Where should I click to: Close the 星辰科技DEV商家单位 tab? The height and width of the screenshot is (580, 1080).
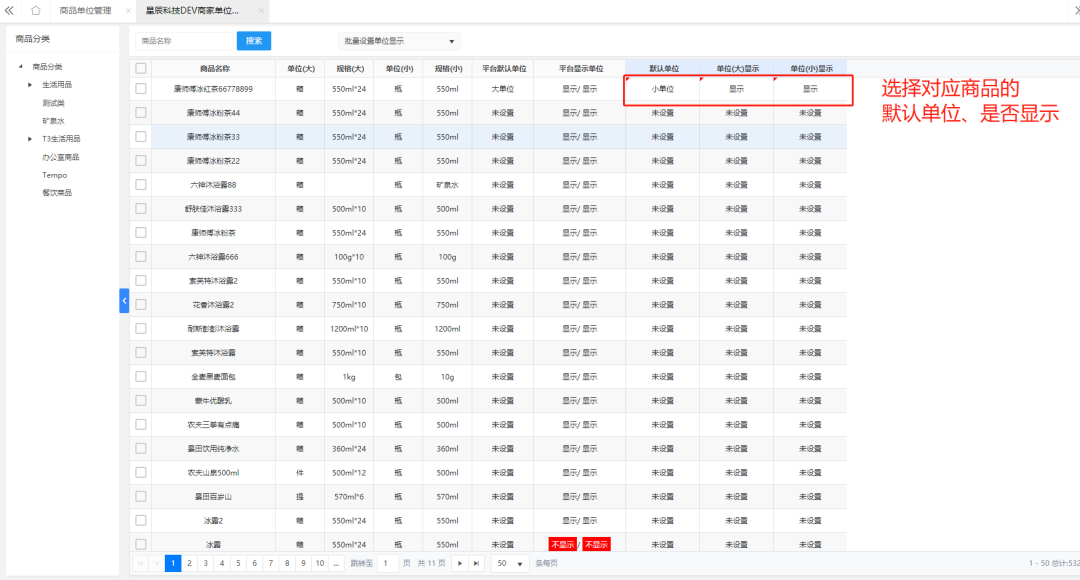click(x=261, y=11)
